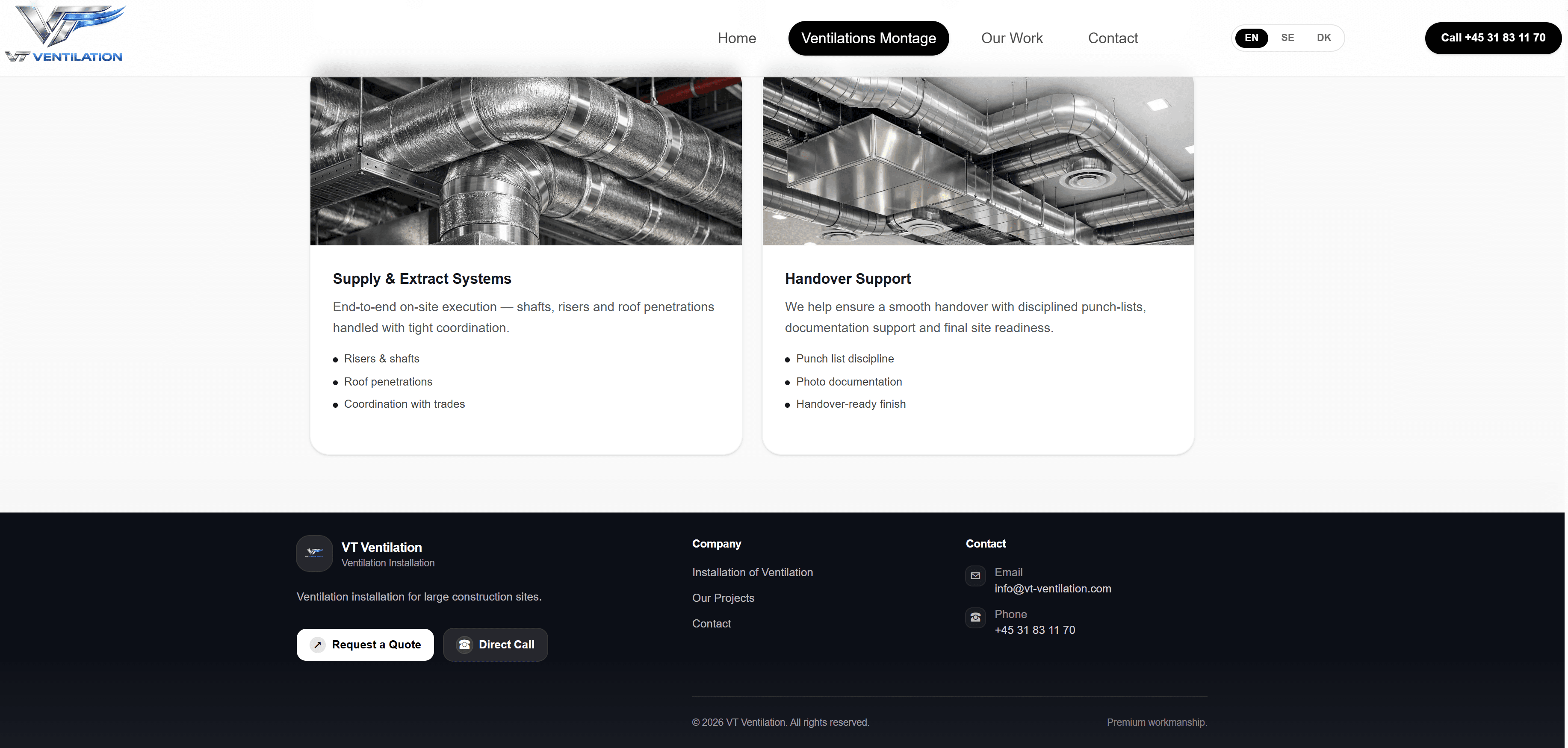Click the Company footer heading

click(716, 544)
